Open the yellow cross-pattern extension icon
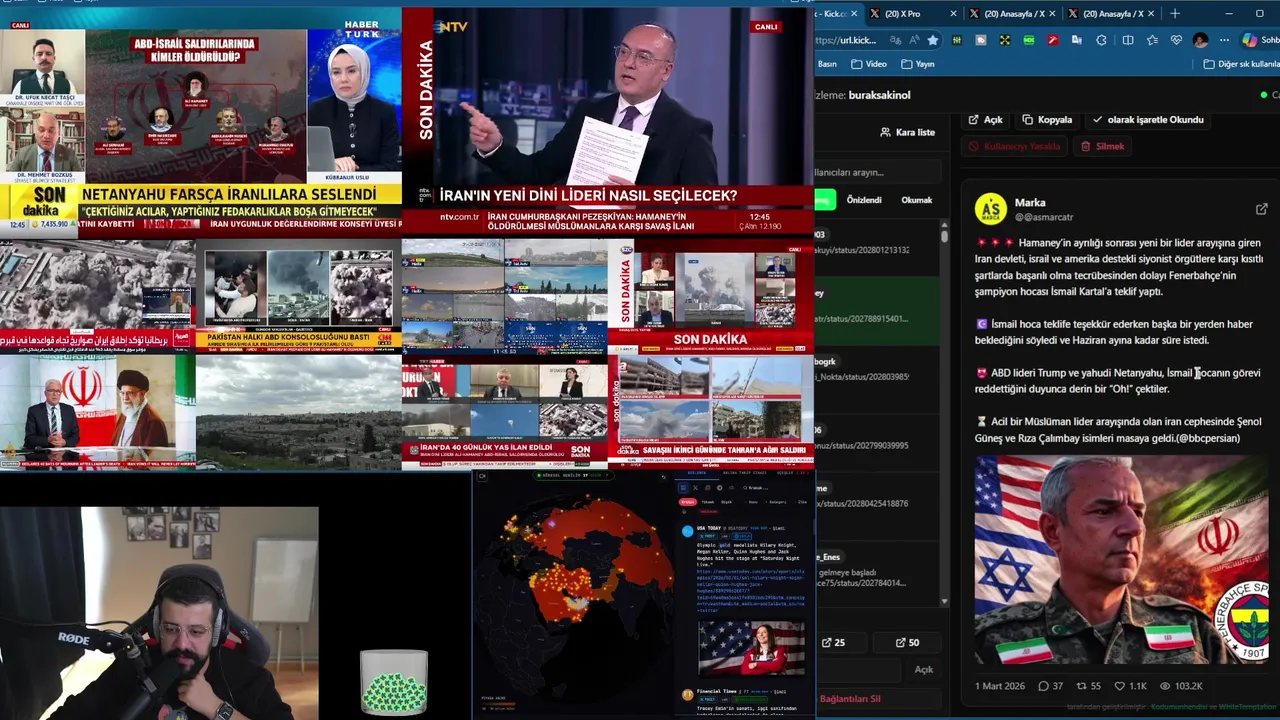The width and height of the screenshot is (1280, 720). [x=1005, y=40]
